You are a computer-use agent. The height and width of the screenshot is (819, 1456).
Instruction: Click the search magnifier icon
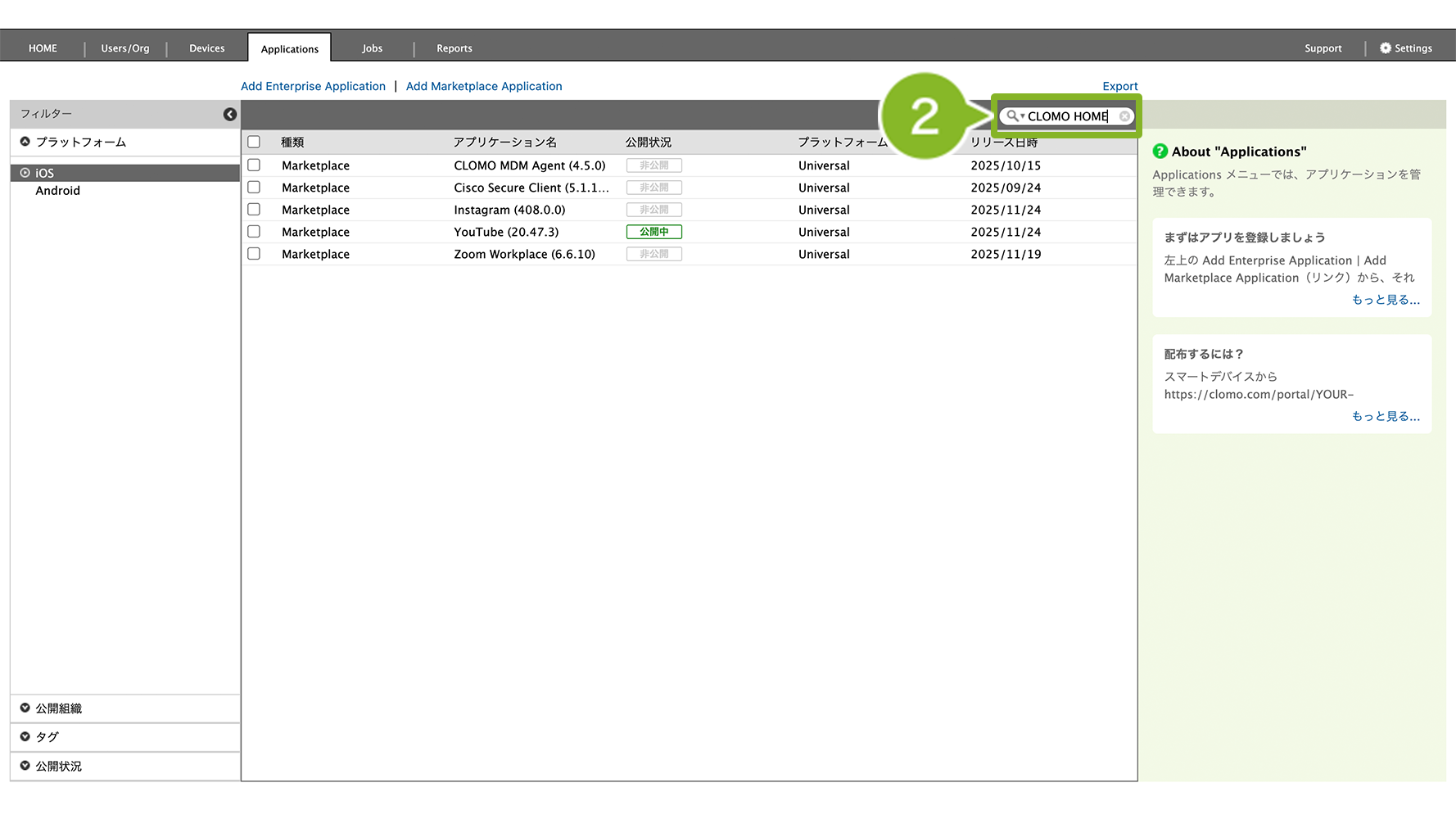click(1013, 116)
